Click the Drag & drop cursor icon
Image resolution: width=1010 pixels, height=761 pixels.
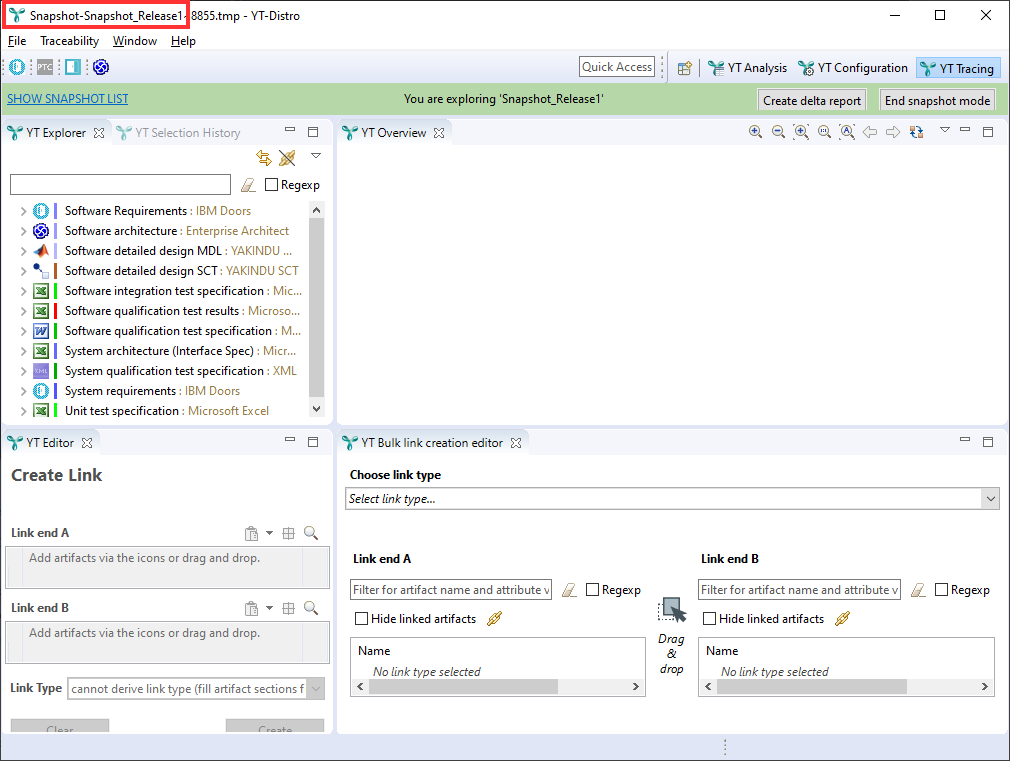pos(672,610)
